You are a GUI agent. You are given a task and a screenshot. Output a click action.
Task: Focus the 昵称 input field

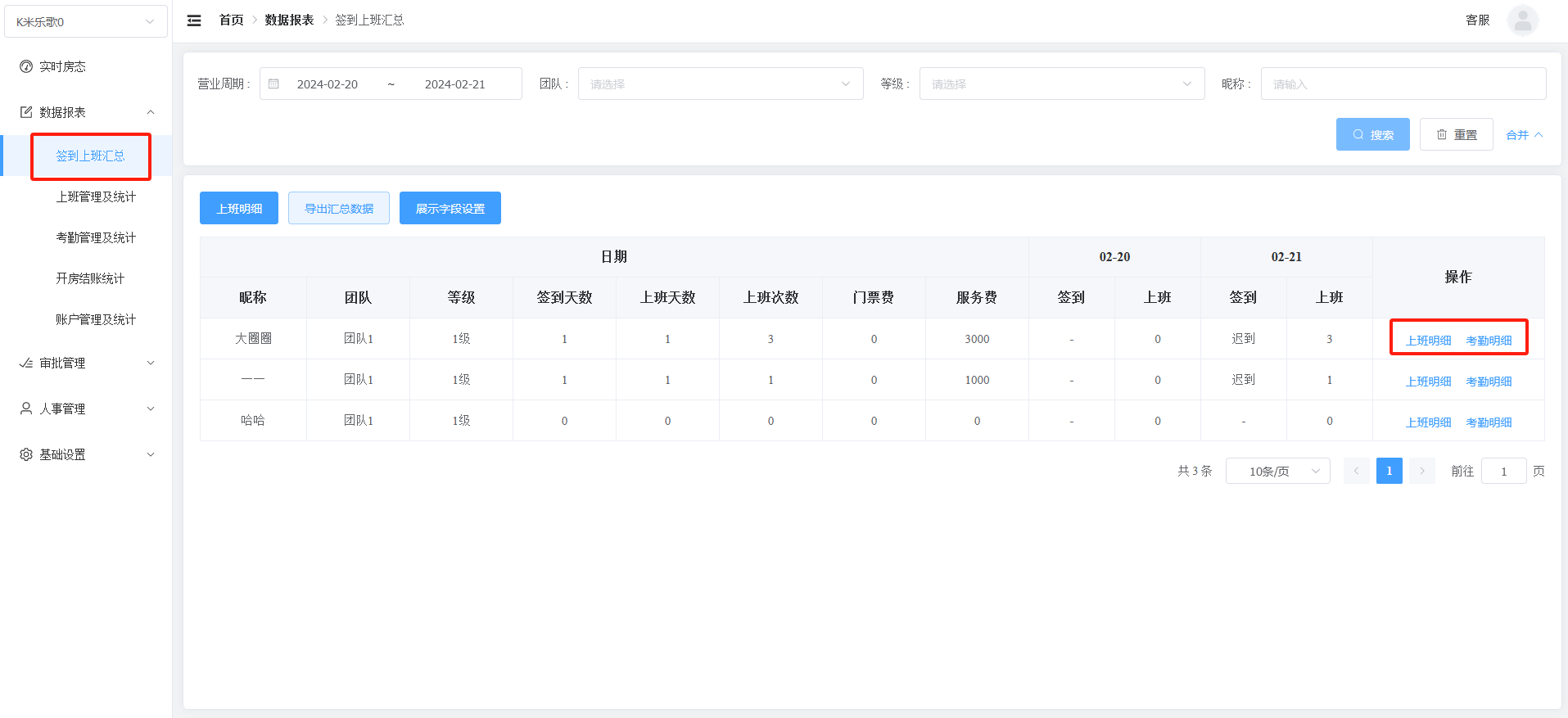pyautogui.click(x=1403, y=84)
